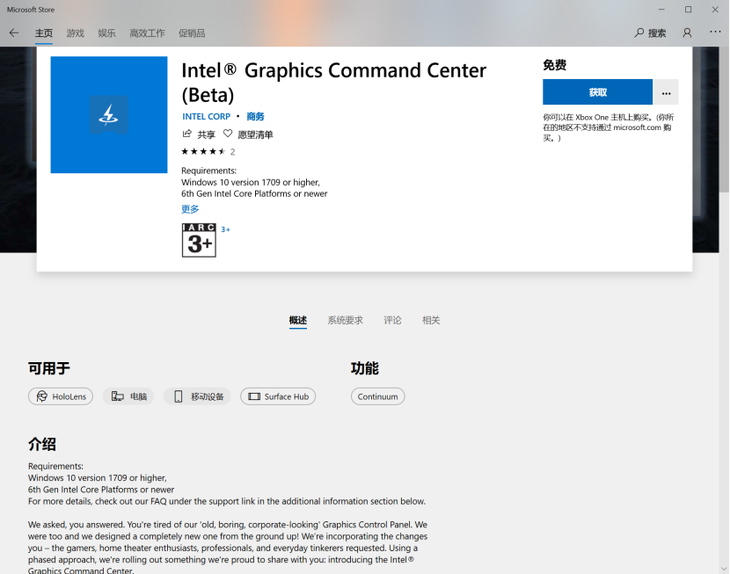Open the top-right ellipsis menu
Screen dimensions: 730x574
coord(715,32)
